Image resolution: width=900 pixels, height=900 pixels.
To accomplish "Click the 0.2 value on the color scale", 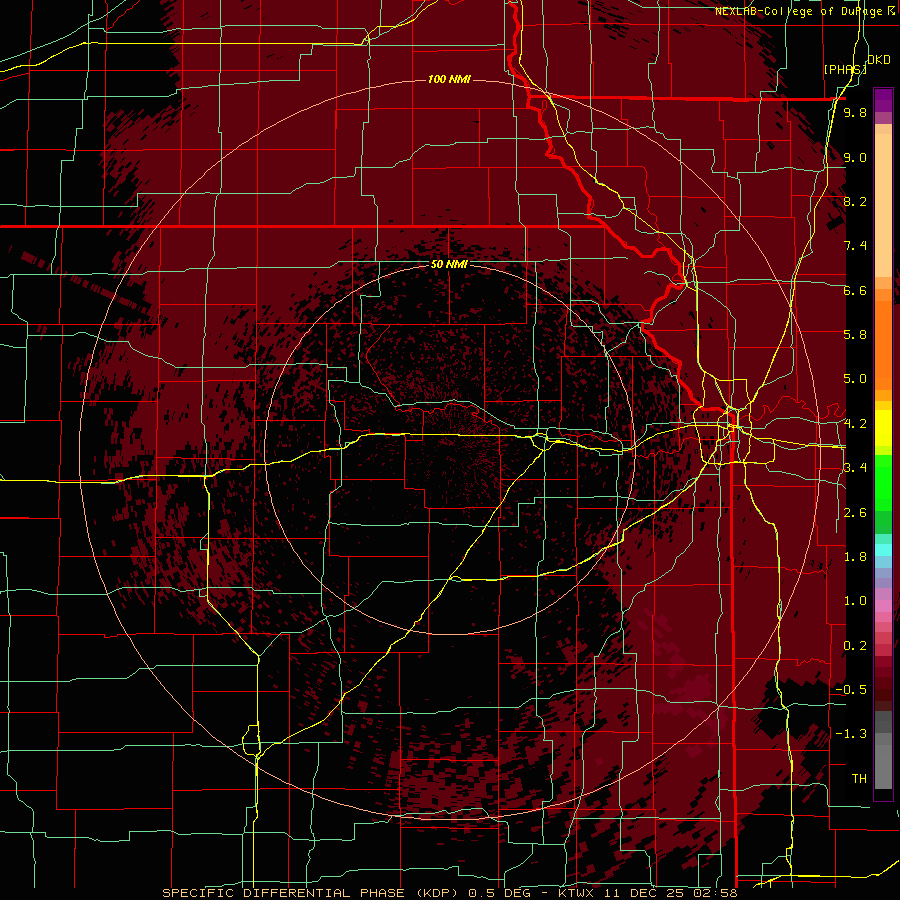I will [x=855, y=646].
